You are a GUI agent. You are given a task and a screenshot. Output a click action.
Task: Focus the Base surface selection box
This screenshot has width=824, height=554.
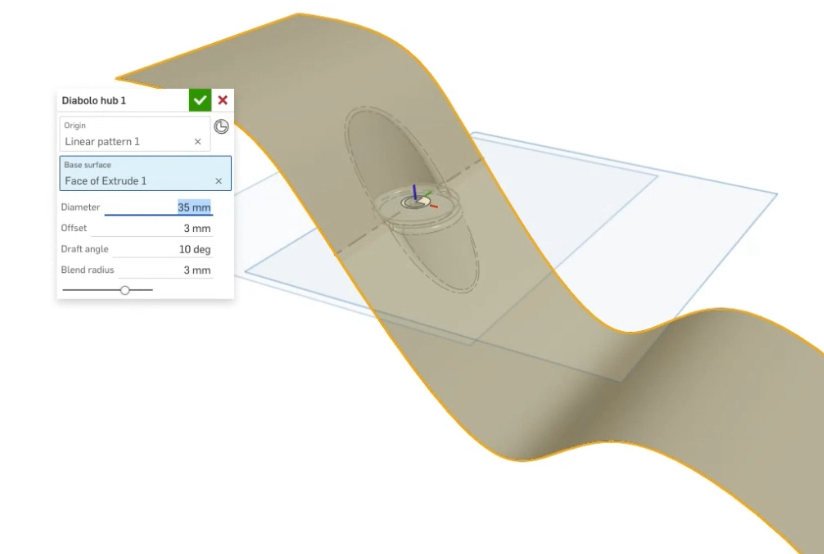(146, 173)
